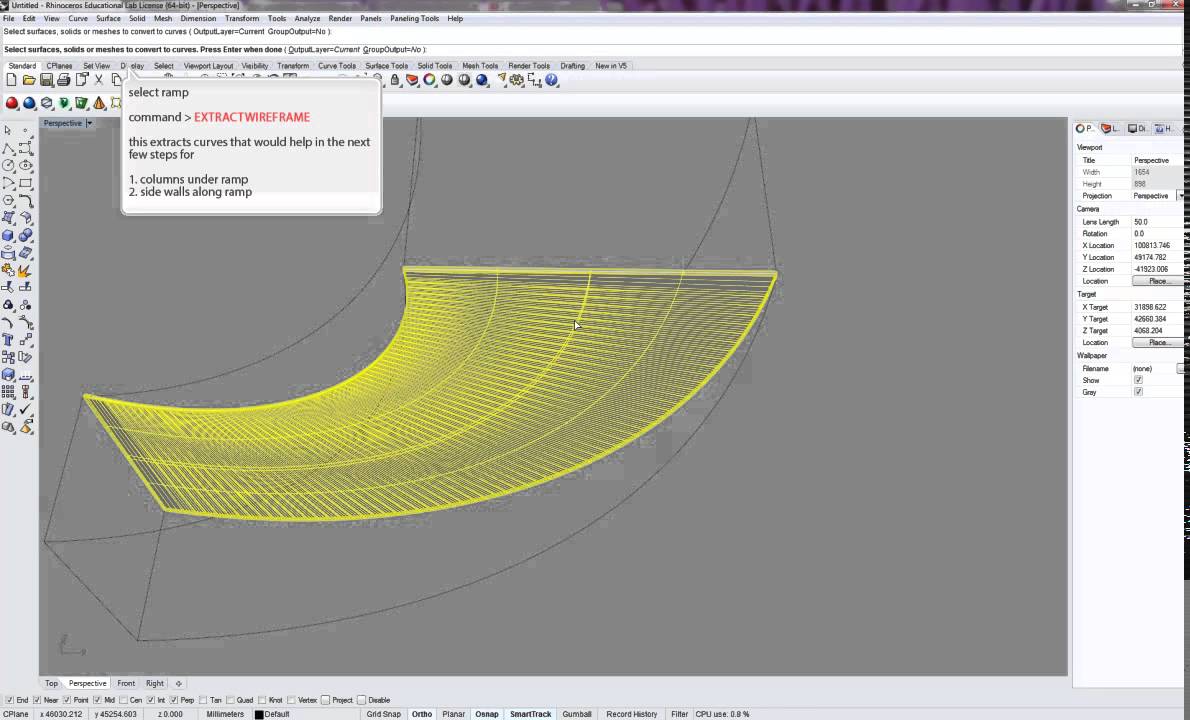Toggle Ortho in status bar
Screen dimensions: 1190x720
point(422,714)
